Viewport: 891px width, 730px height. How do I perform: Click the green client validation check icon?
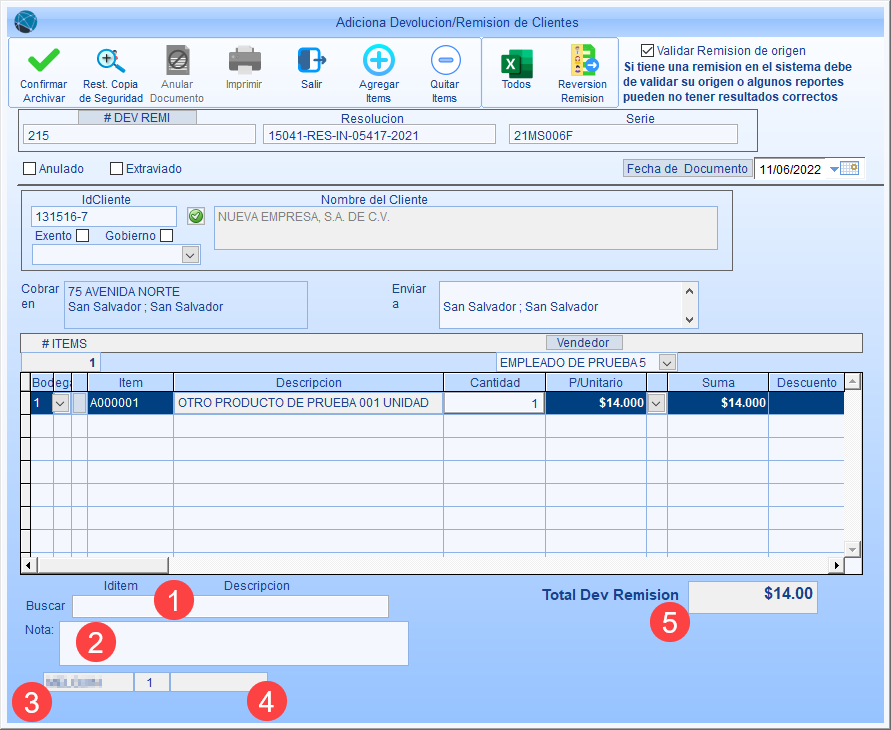click(196, 216)
